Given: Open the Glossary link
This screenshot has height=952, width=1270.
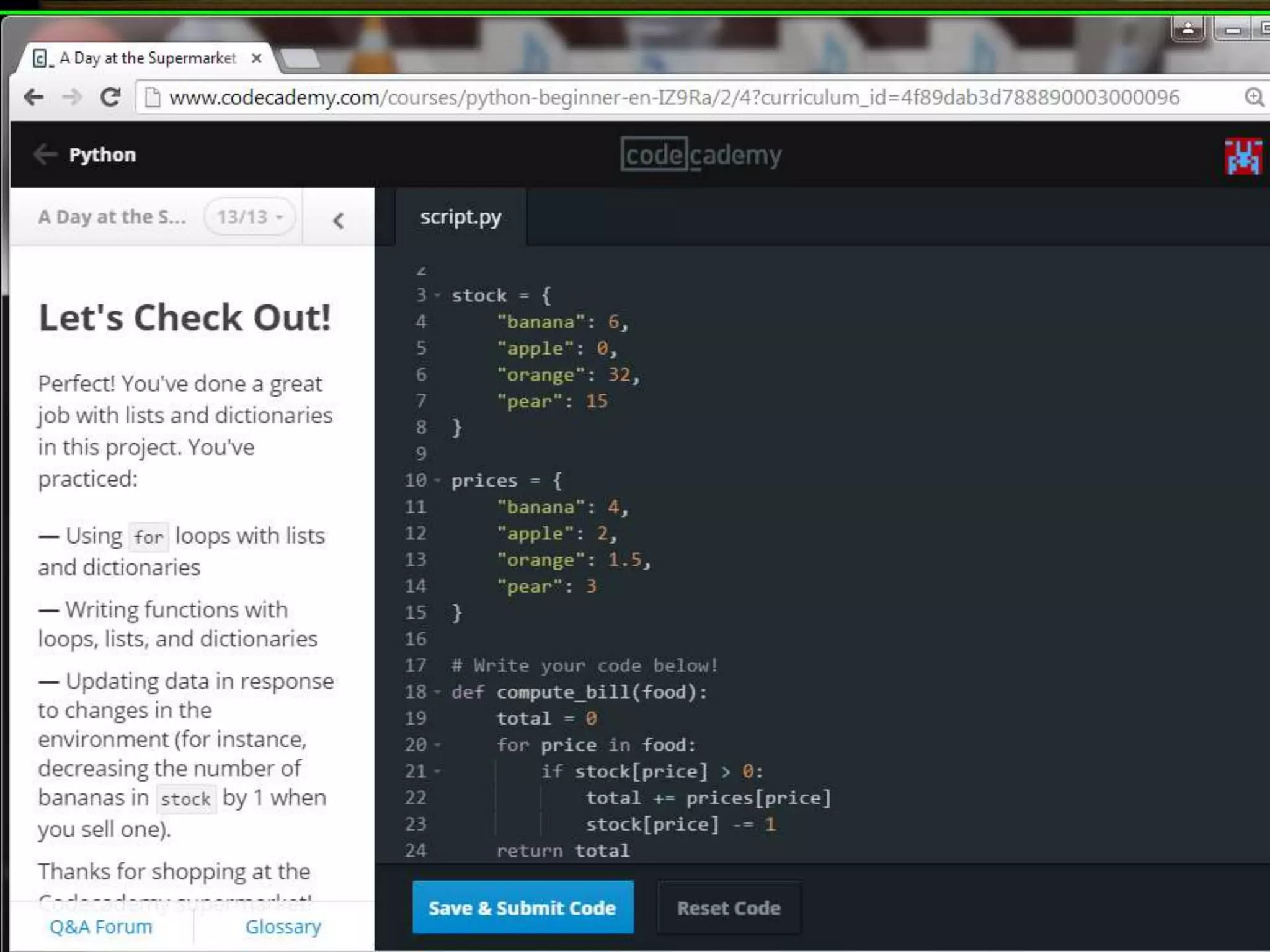Looking at the screenshot, I should click(x=283, y=927).
